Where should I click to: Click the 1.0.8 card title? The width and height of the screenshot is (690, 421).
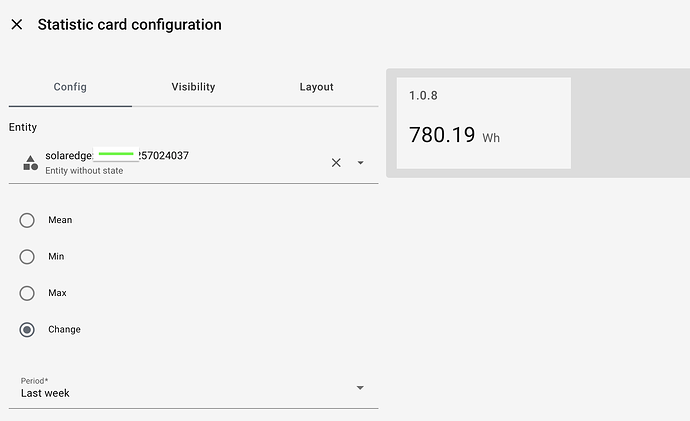point(423,95)
